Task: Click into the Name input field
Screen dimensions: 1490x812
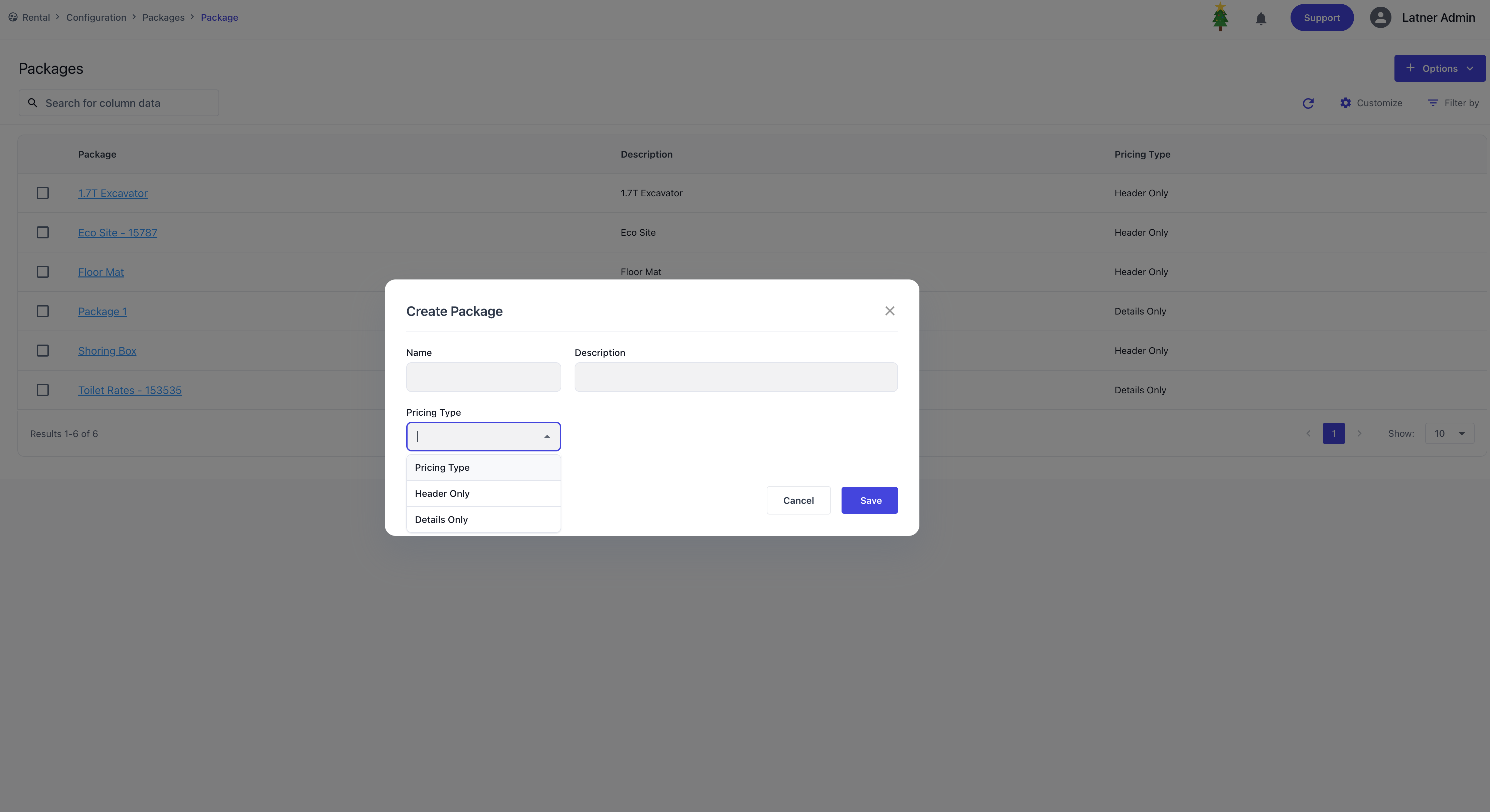Action: (483, 377)
